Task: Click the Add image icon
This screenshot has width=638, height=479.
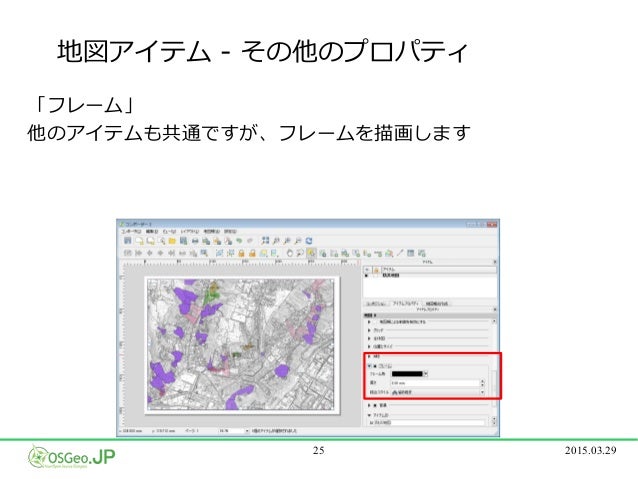Action: (345, 253)
